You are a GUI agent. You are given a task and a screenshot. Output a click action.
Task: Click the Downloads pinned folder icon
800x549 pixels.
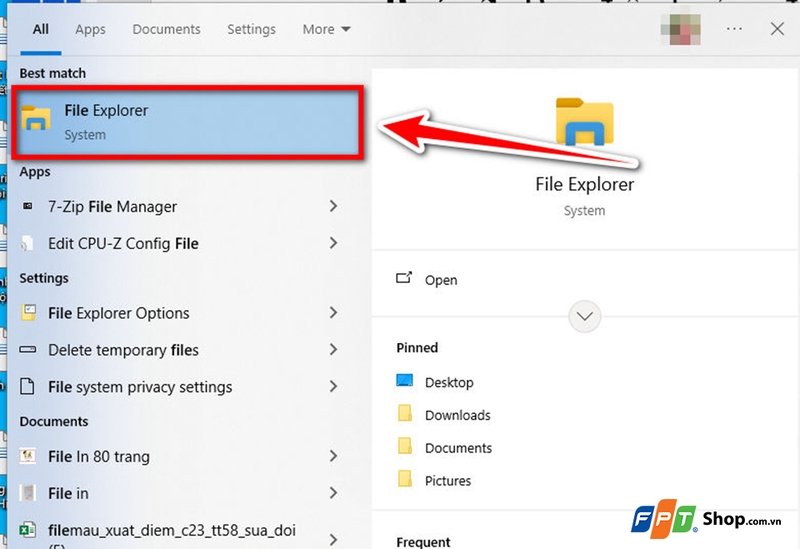click(x=405, y=415)
